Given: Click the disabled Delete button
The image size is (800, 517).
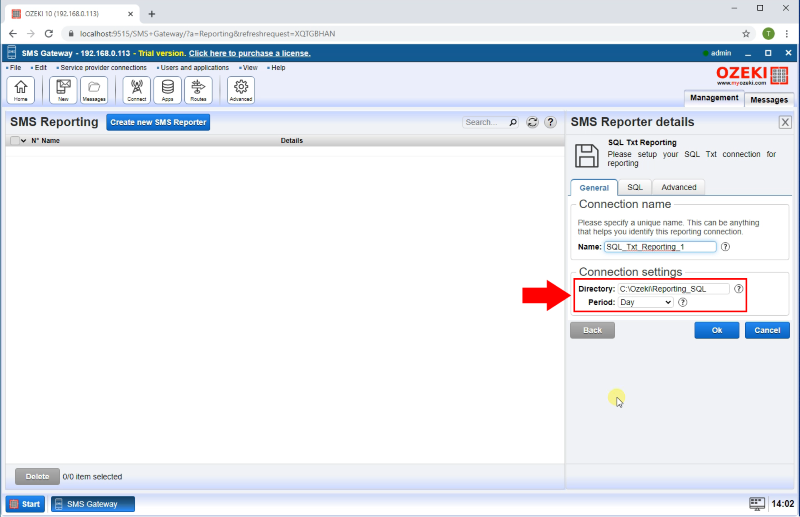Looking at the screenshot, I should (37, 477).
